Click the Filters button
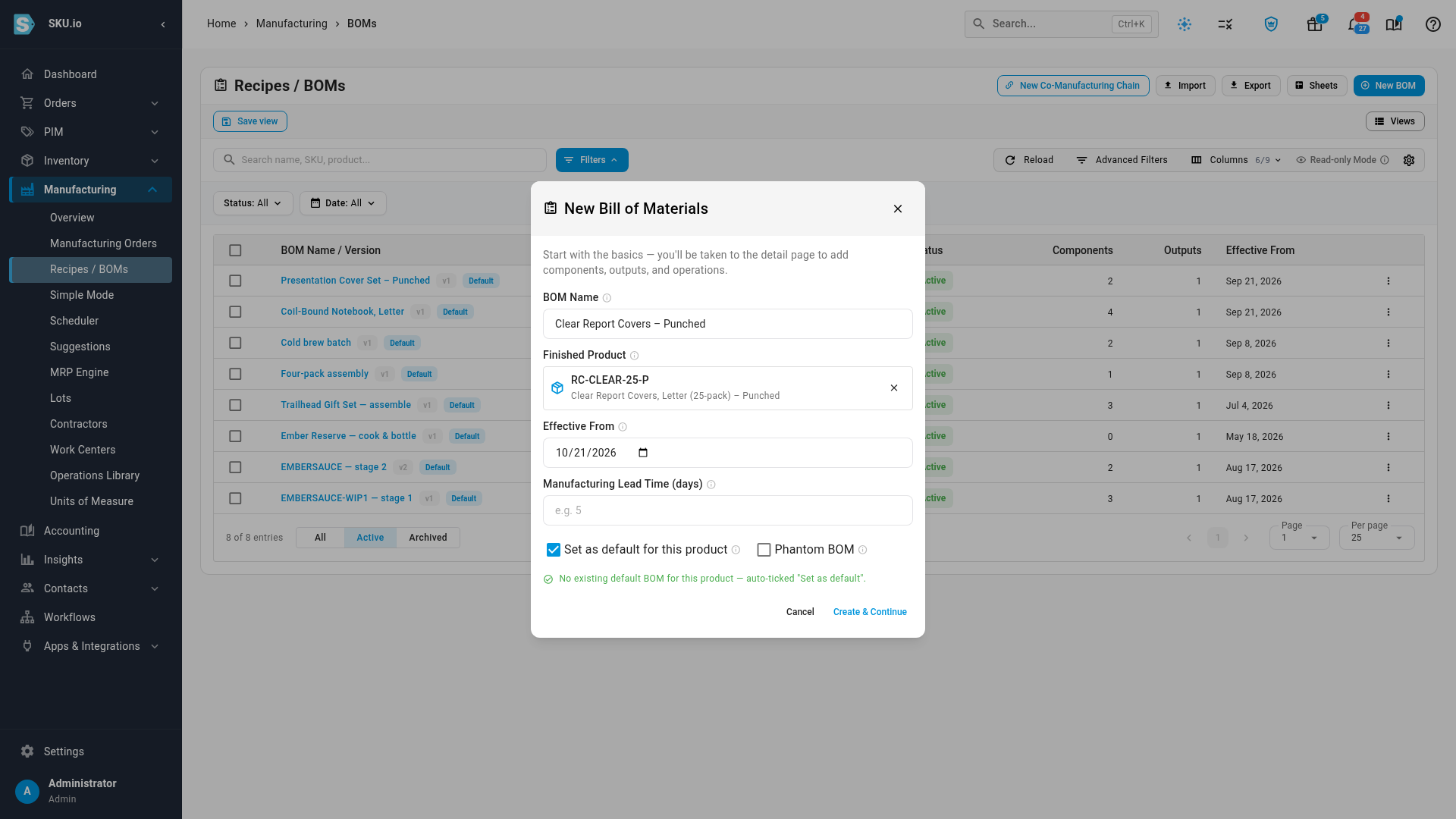 (591, 160)
